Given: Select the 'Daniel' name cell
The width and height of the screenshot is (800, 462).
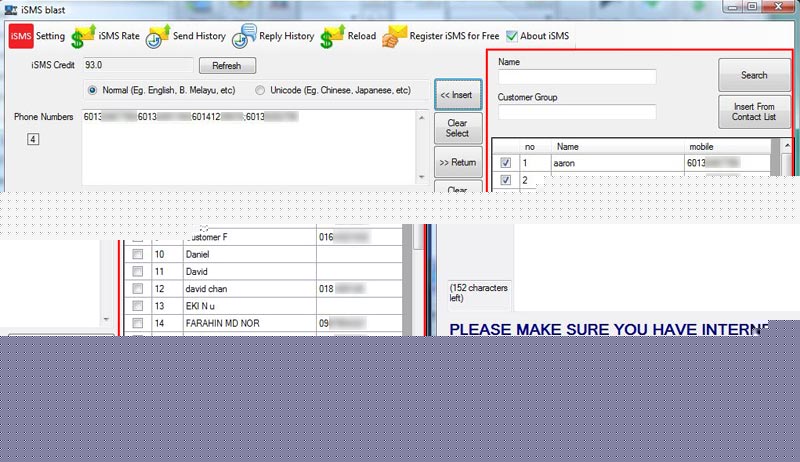Looking at the screenshot, I should [x=249, y=254].
